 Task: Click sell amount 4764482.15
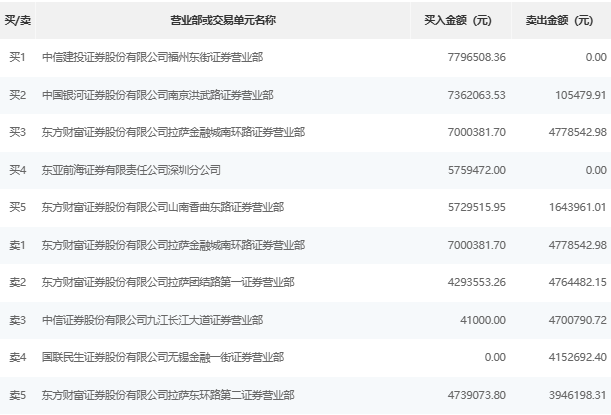coord(578,283)
